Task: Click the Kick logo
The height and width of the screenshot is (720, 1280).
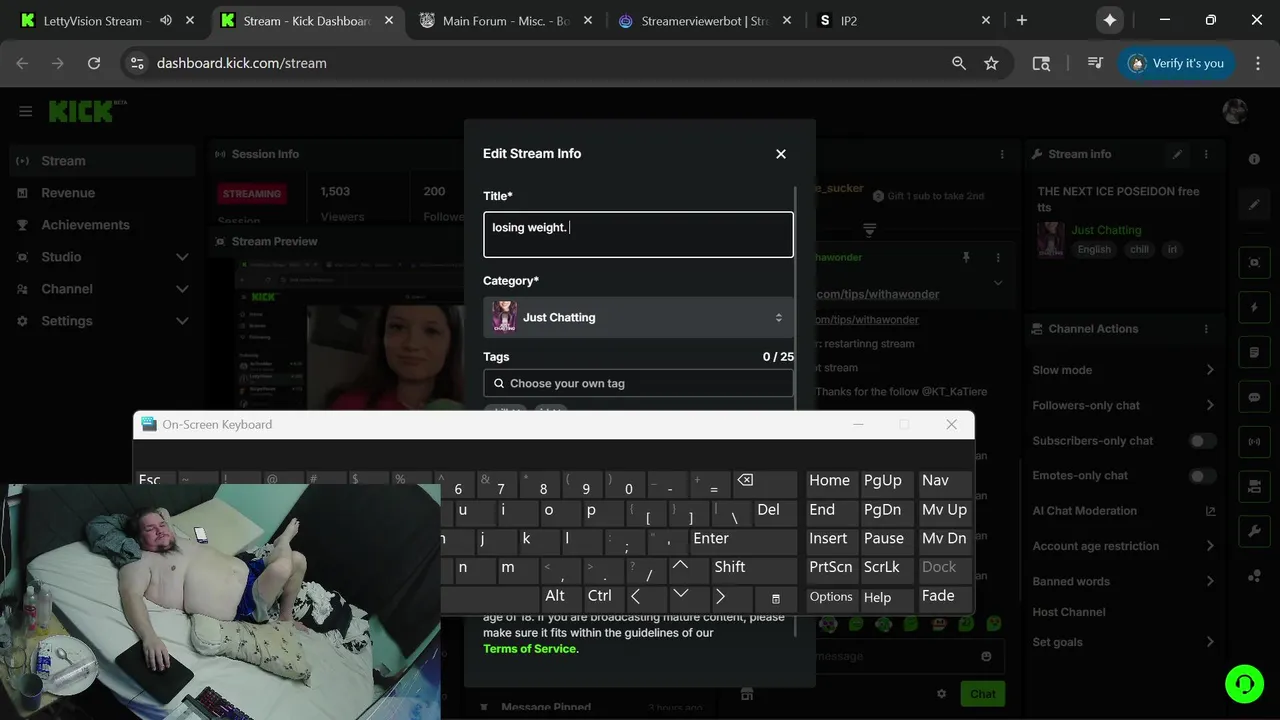Action: tap(82, 111)
